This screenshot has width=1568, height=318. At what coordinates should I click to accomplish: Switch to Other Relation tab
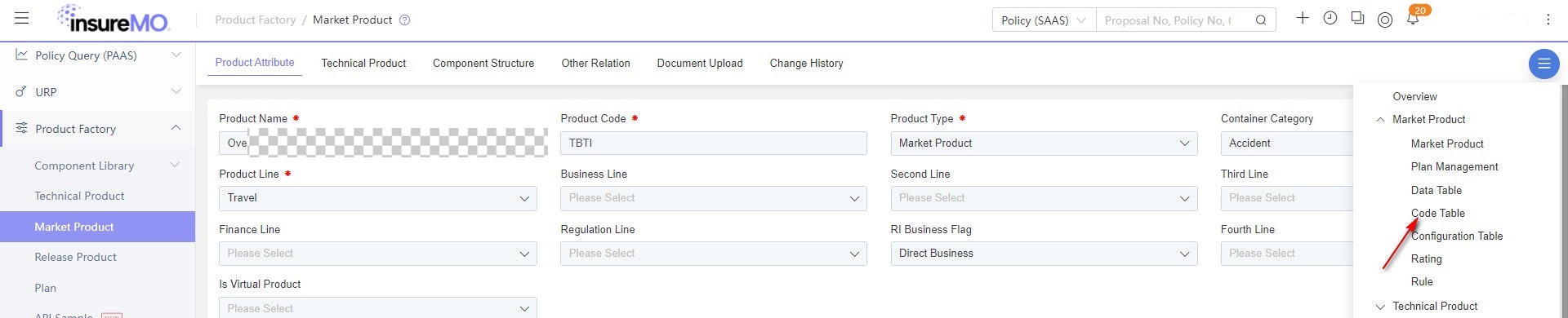595,63
